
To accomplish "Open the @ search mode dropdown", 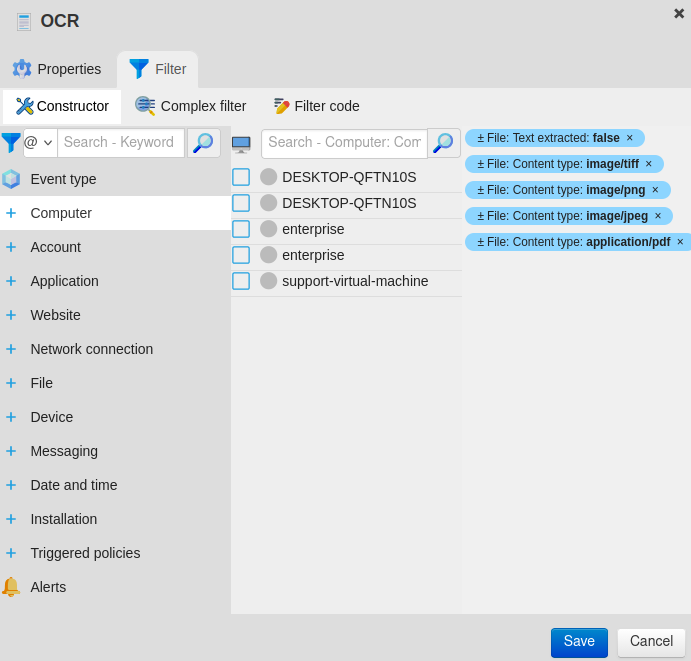I will 39,143.
